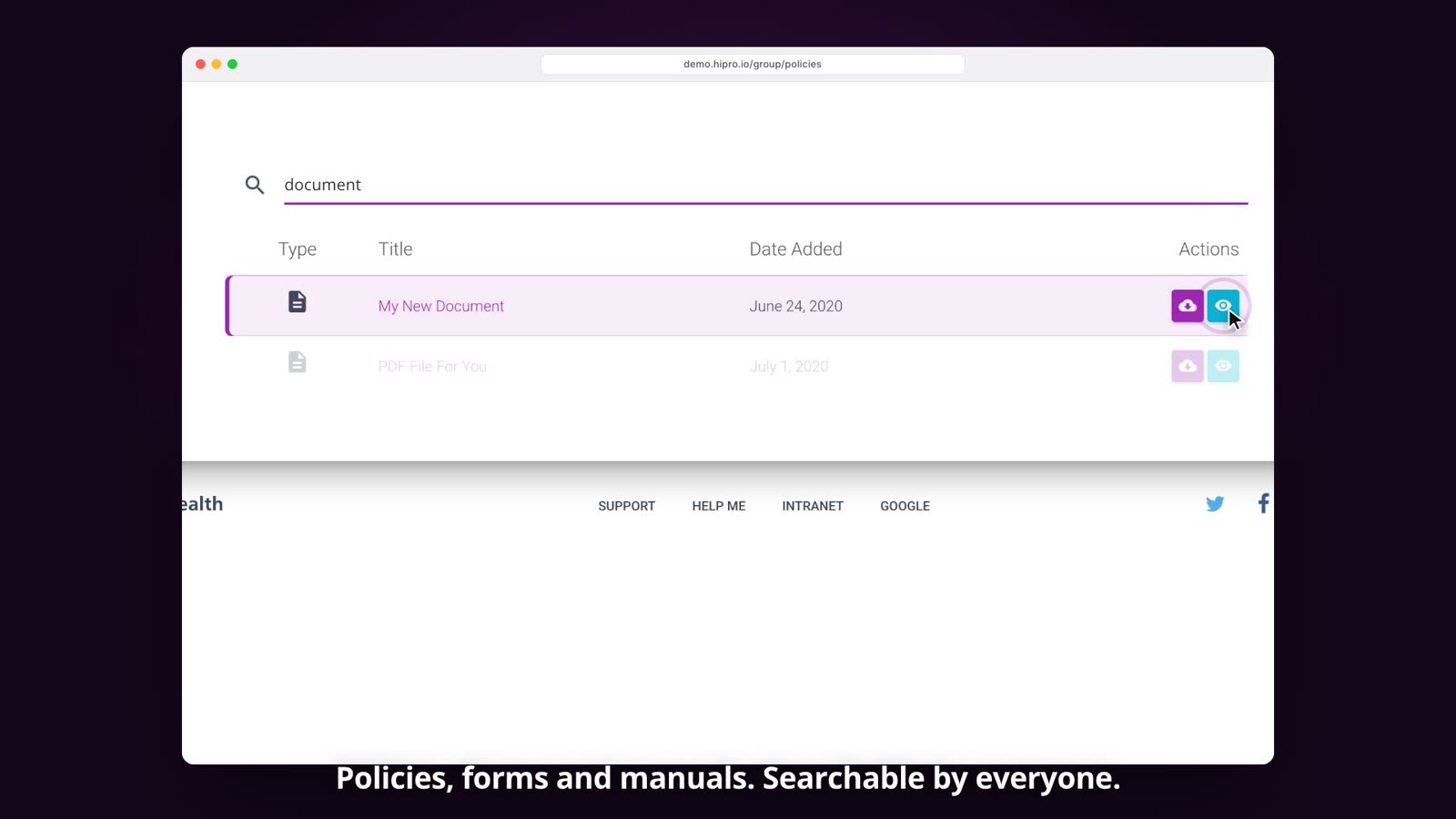Open the PDF File For You title link

(x=433, y=367)
